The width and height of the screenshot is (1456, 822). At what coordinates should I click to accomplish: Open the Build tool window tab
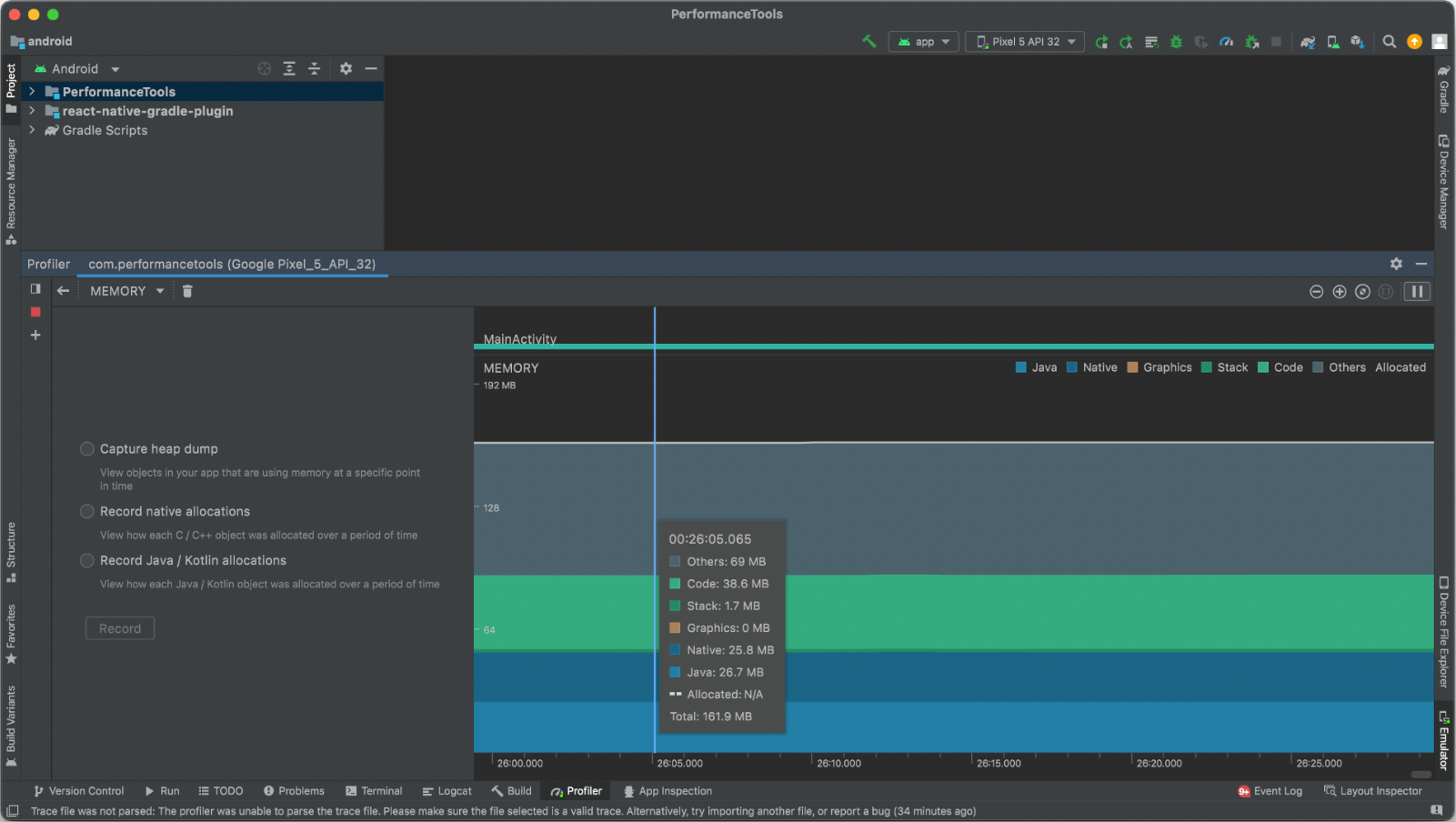[511, 791]
